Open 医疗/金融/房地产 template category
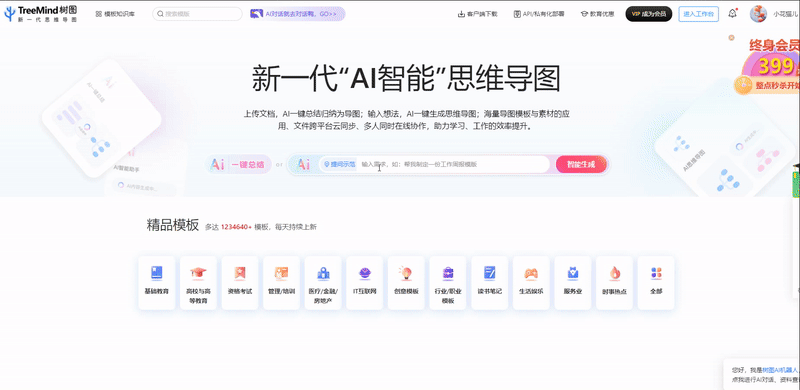Screen dimensions: 800x390 click(323, 282)
